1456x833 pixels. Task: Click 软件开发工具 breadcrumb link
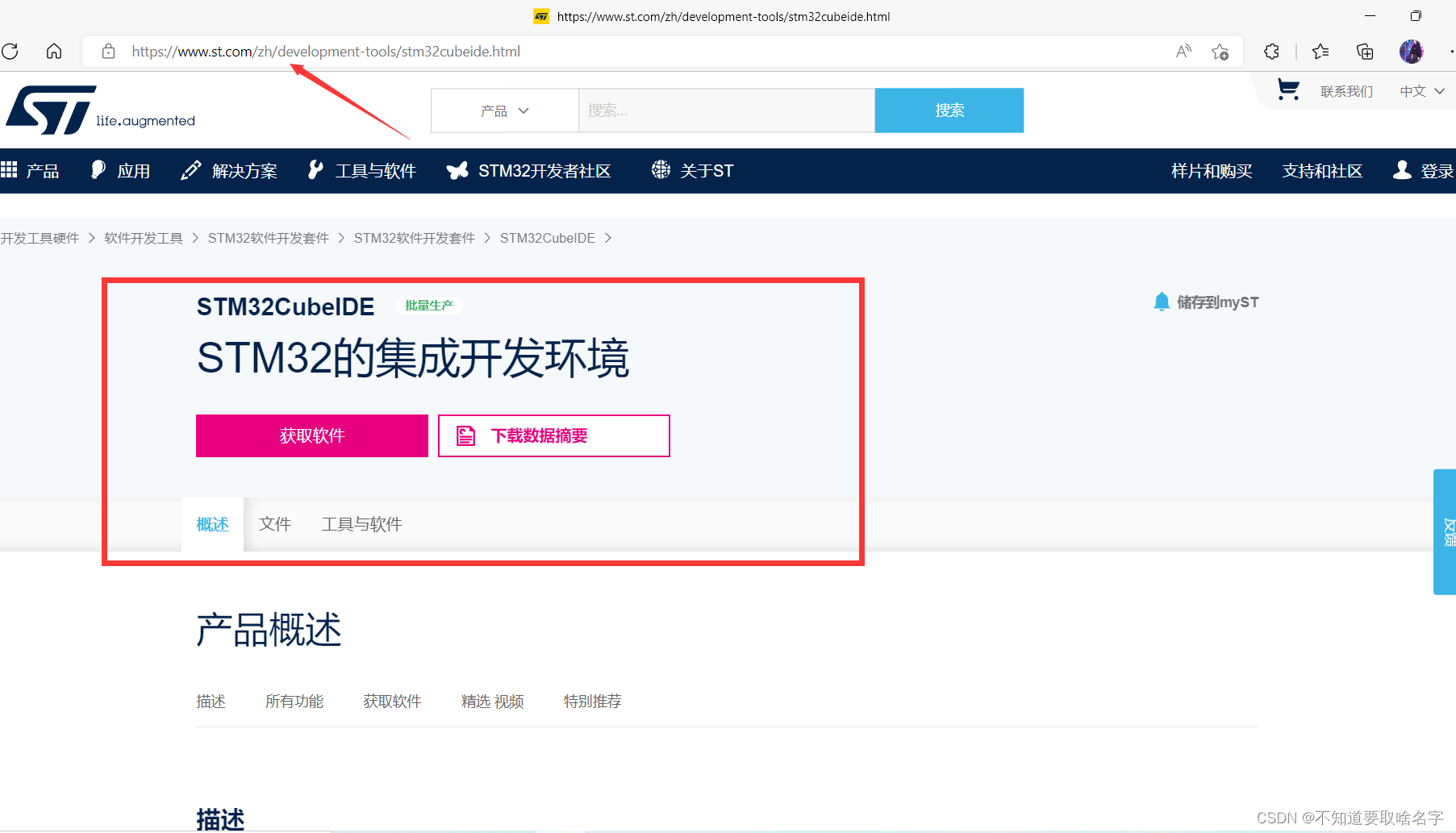144,238
